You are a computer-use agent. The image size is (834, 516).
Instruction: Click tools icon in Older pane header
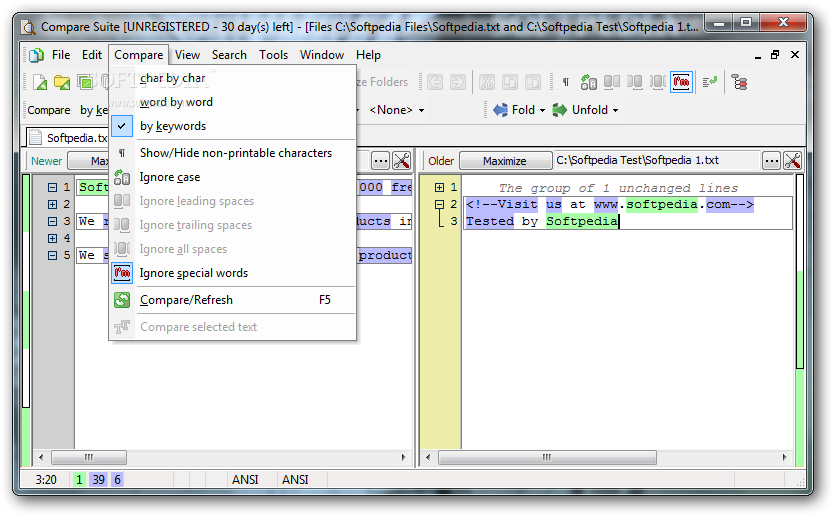[x=793, y=161]
